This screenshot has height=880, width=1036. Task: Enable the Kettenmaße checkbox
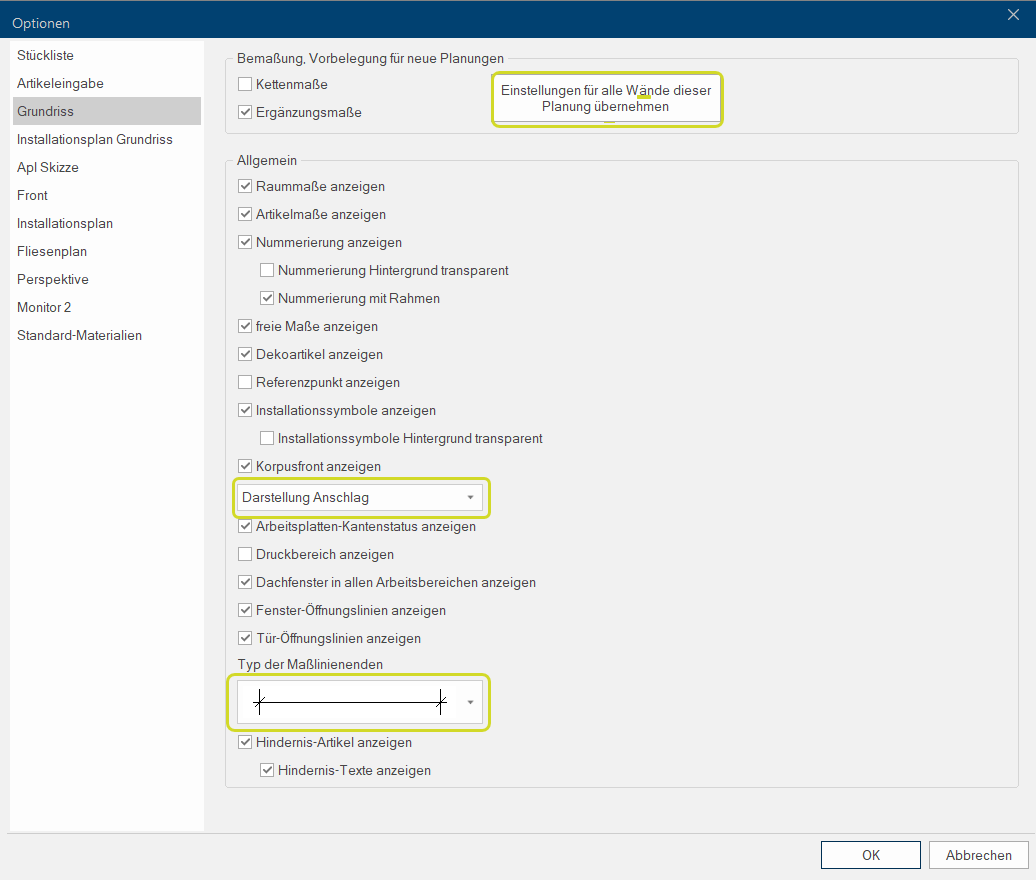click(x=245, y=85)
